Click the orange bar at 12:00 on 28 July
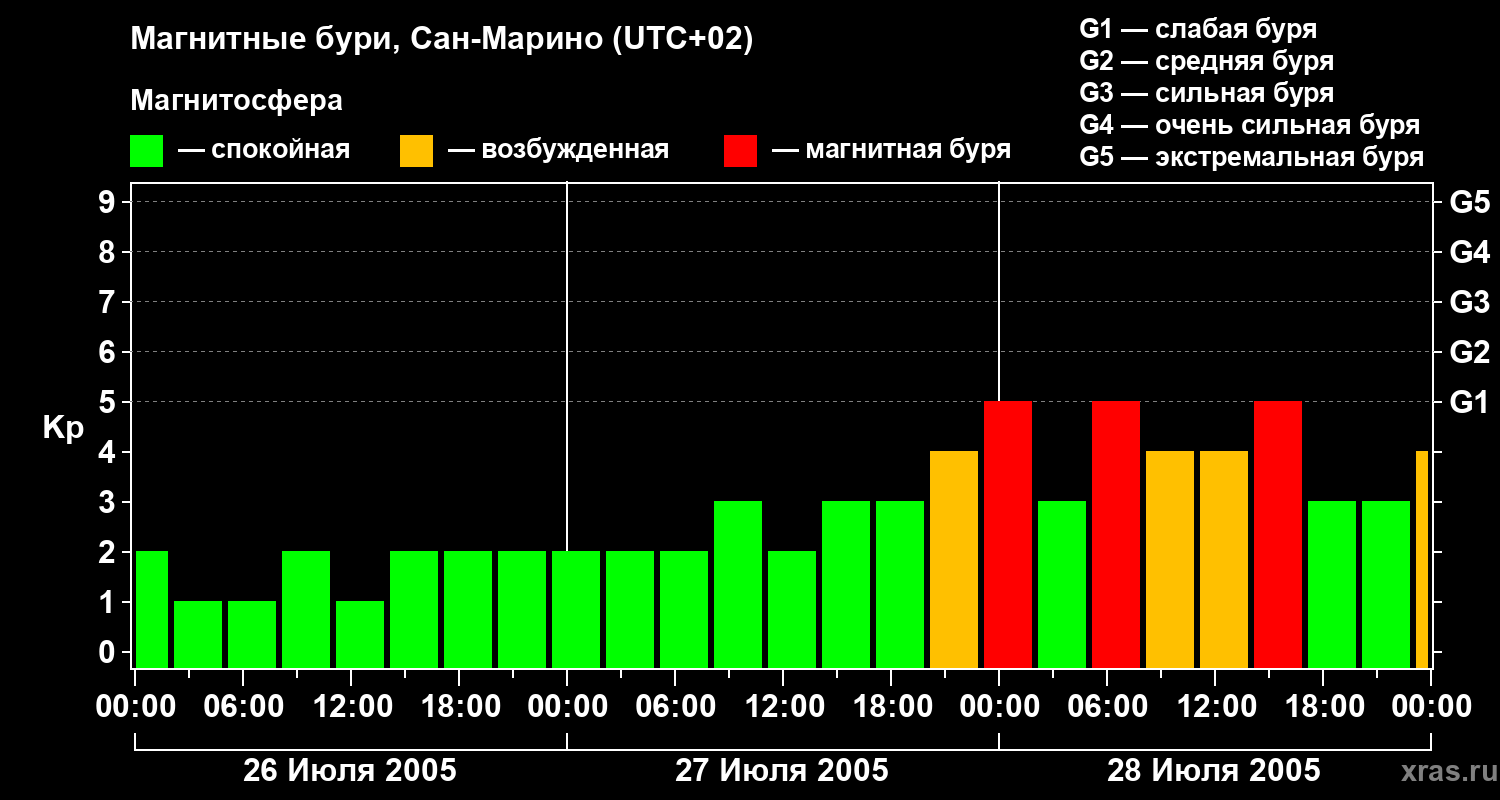 coord(1224,560)
